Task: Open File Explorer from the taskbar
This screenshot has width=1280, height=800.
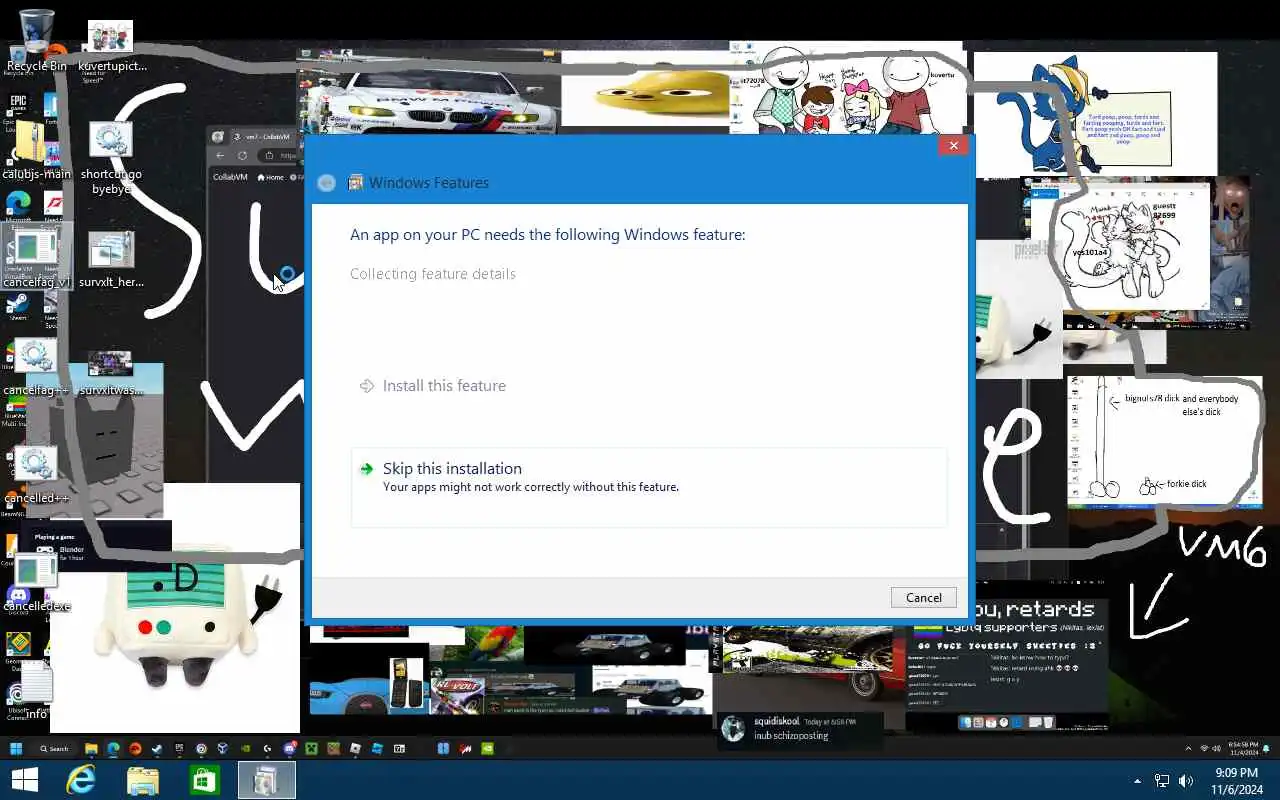Action: click(x=143, y=780)
